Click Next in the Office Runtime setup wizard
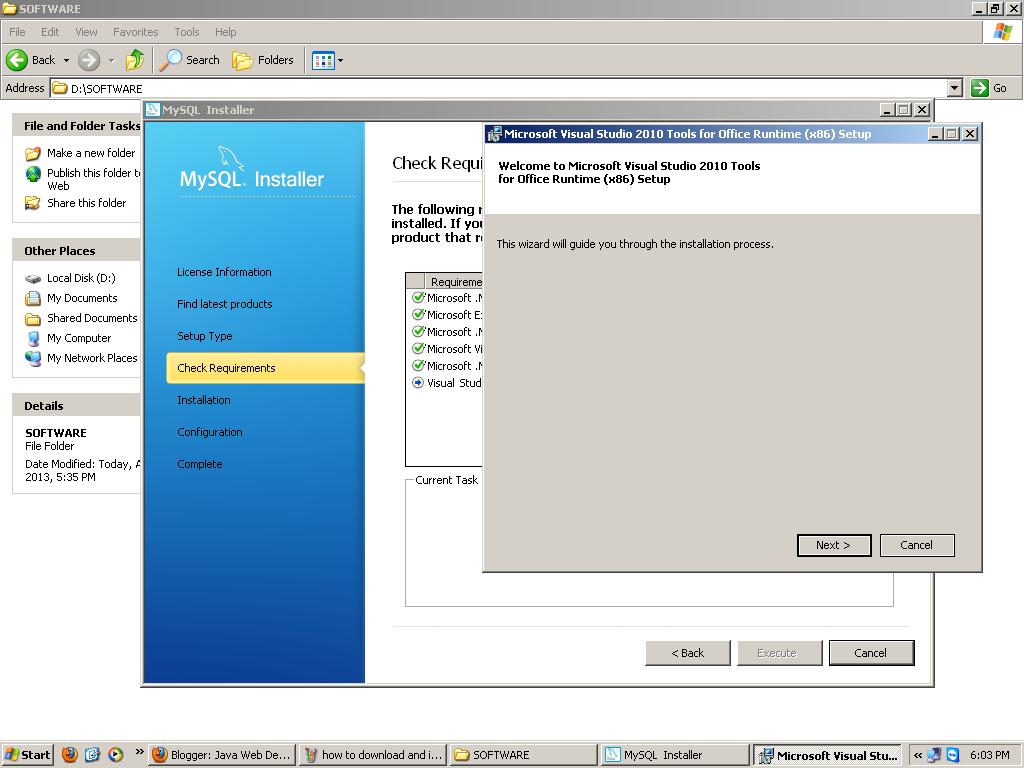This screenshot has width=1024, height=768. click(x=833, y=545)
